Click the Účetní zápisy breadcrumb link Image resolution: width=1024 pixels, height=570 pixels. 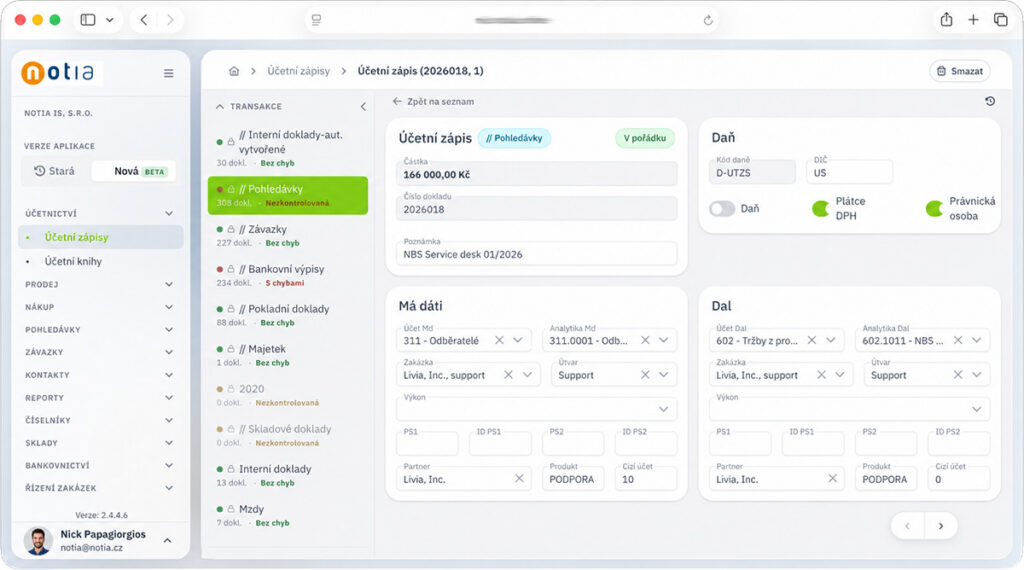(x=298, y=71)
